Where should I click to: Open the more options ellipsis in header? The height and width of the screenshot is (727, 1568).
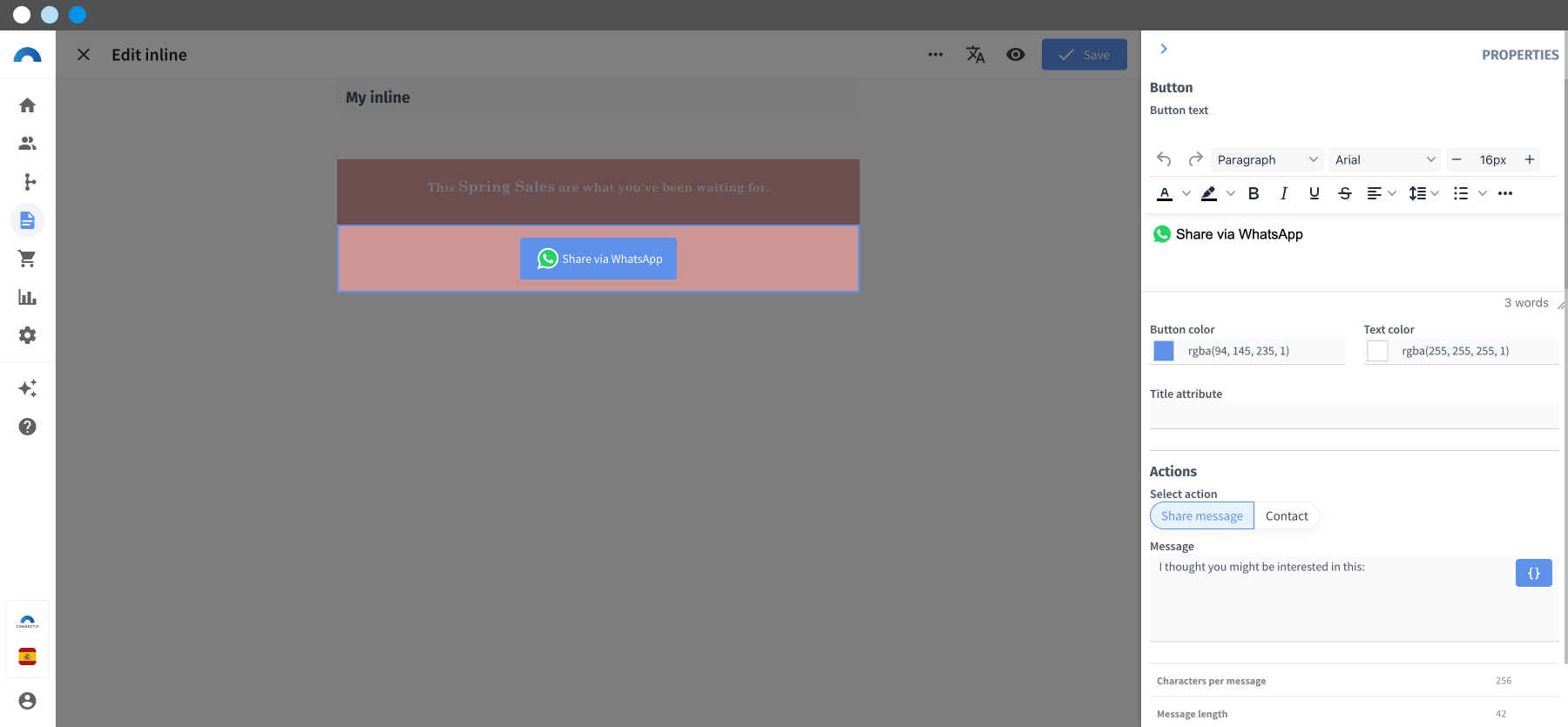pyautogui.click(x=936, y=55)
